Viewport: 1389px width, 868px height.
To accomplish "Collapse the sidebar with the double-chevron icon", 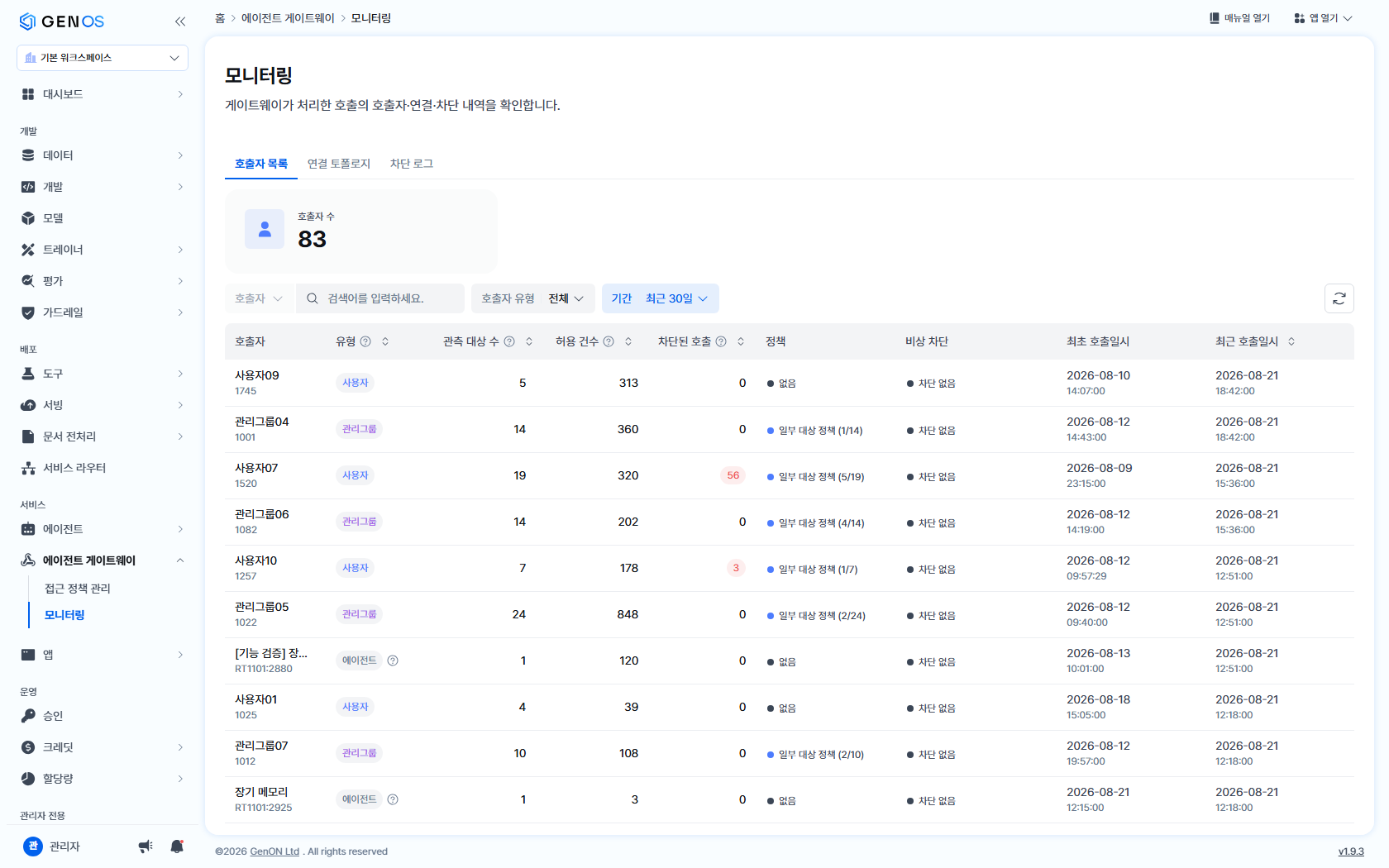I will click(x=180, y=21).
